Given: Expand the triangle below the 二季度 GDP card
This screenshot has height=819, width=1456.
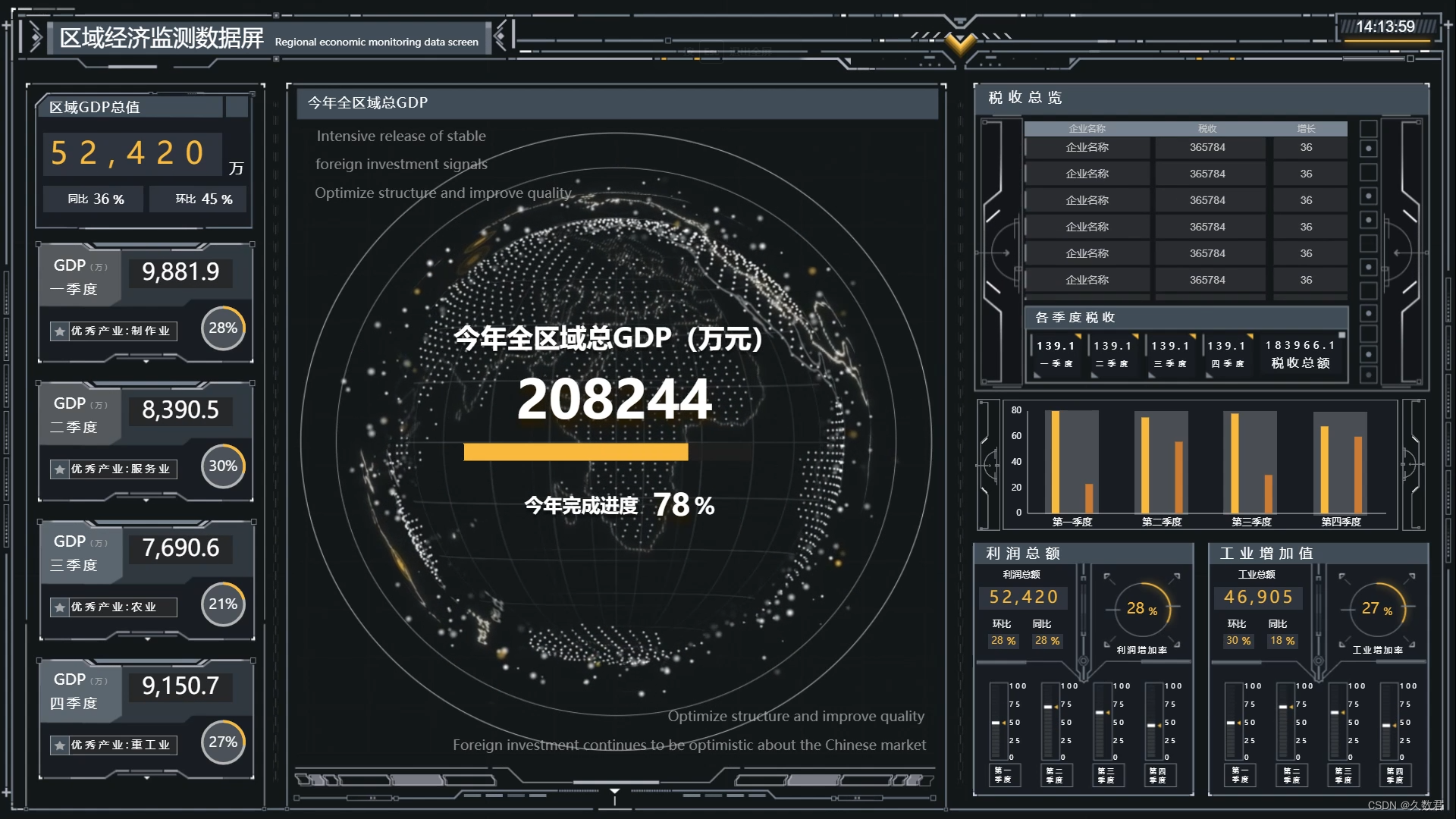Looking at the screenshot, I should (146, 500).
